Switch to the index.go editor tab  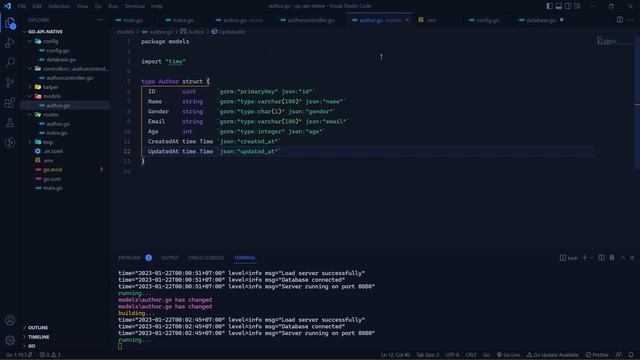[x=183, y=20]
